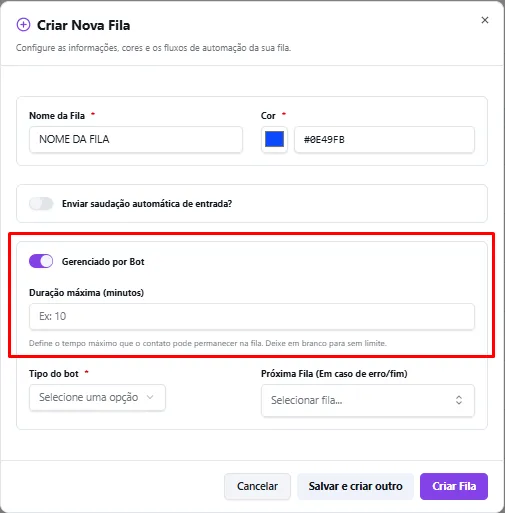Disable the Gerenciado por Bot switch
Viewport: 505px width, 513px height.
[x=41, y=261]
